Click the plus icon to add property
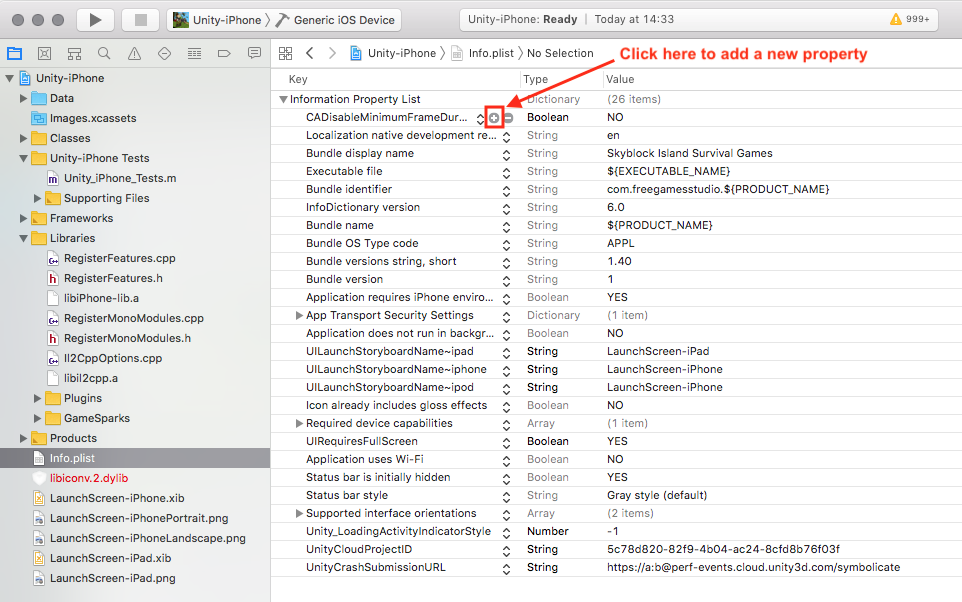Screen dimensions: 962x602 [x=494, y=118]
